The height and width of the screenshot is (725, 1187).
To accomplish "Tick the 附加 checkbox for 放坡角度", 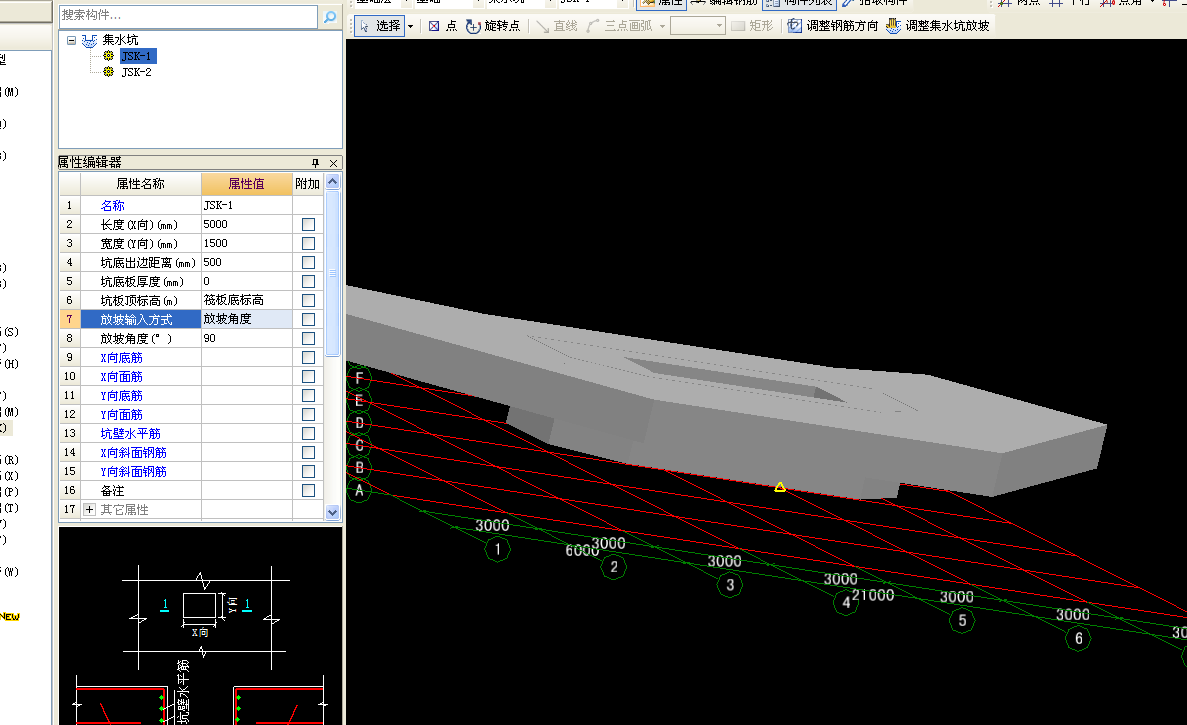I will 308,338.
